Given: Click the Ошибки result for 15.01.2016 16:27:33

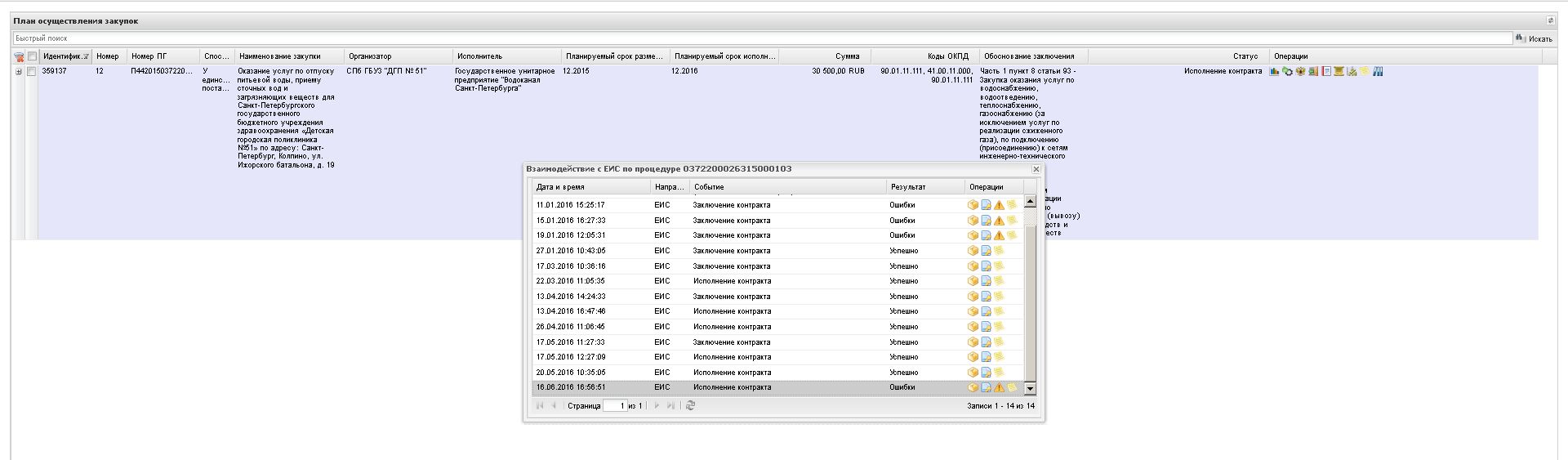Looking at the screenshot, I should click(902, 221).
